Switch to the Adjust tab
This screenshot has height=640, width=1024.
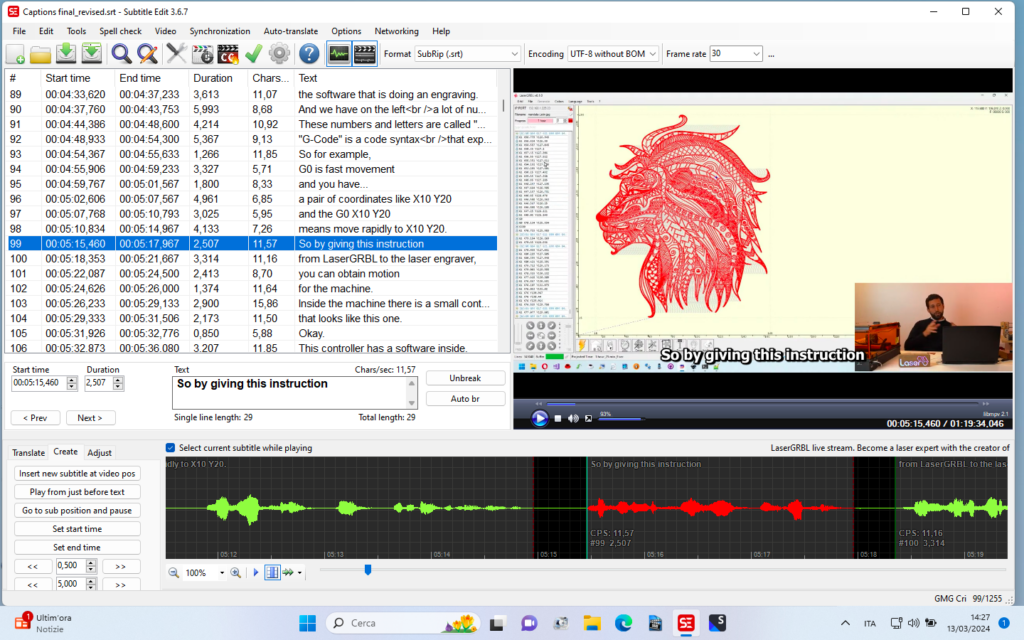[100, 453]
